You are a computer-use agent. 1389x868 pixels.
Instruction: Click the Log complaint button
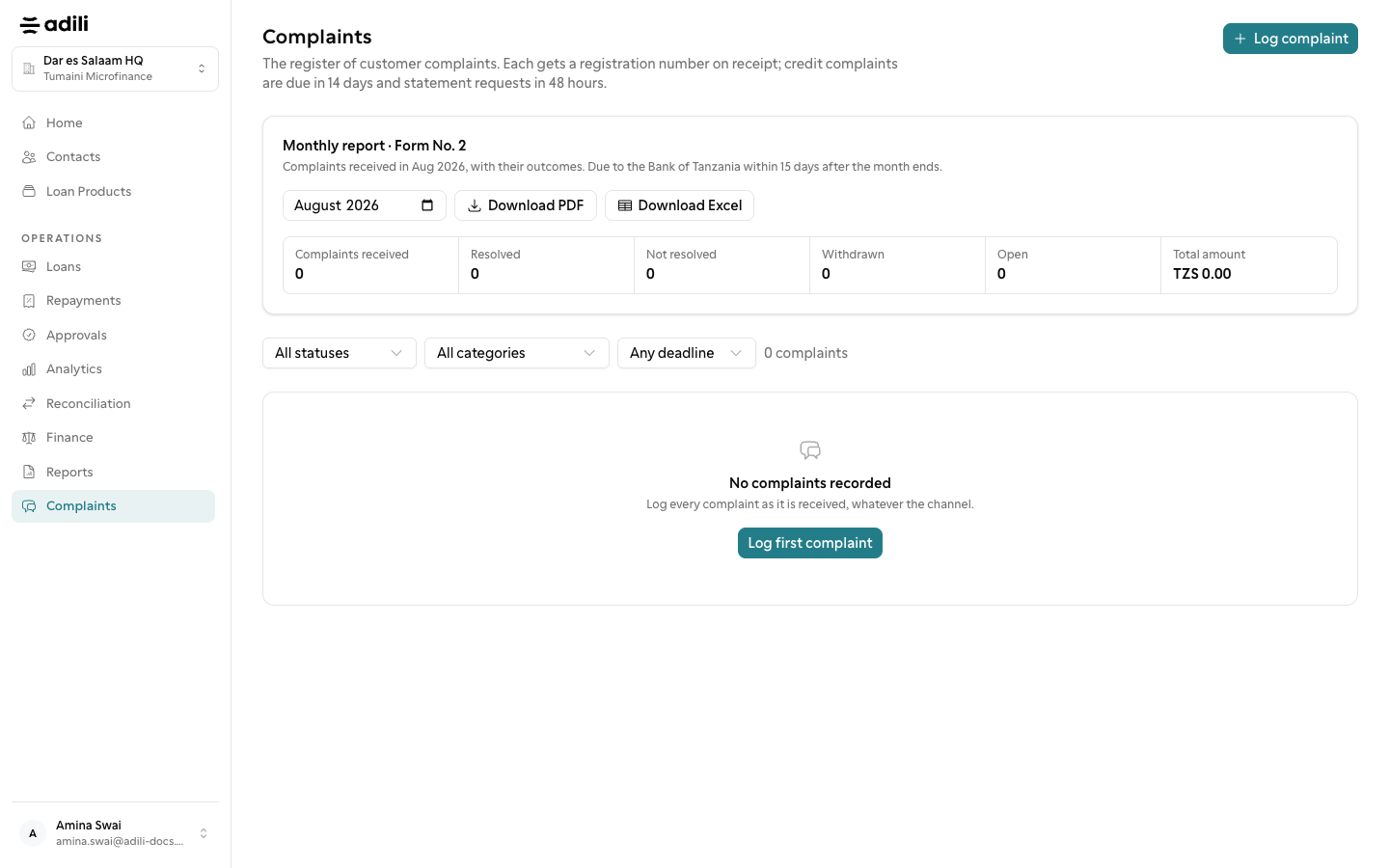coord(1291,39)
